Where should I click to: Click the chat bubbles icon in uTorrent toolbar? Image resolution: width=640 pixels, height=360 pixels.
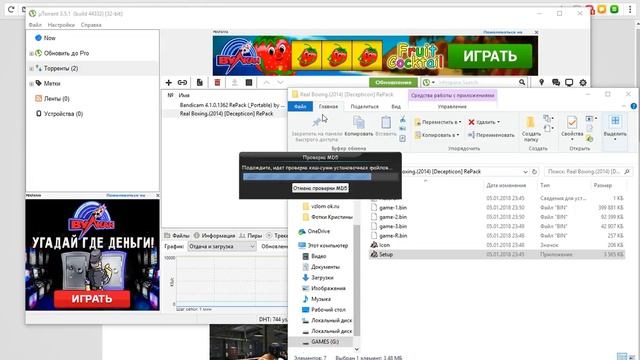(556, 82)
